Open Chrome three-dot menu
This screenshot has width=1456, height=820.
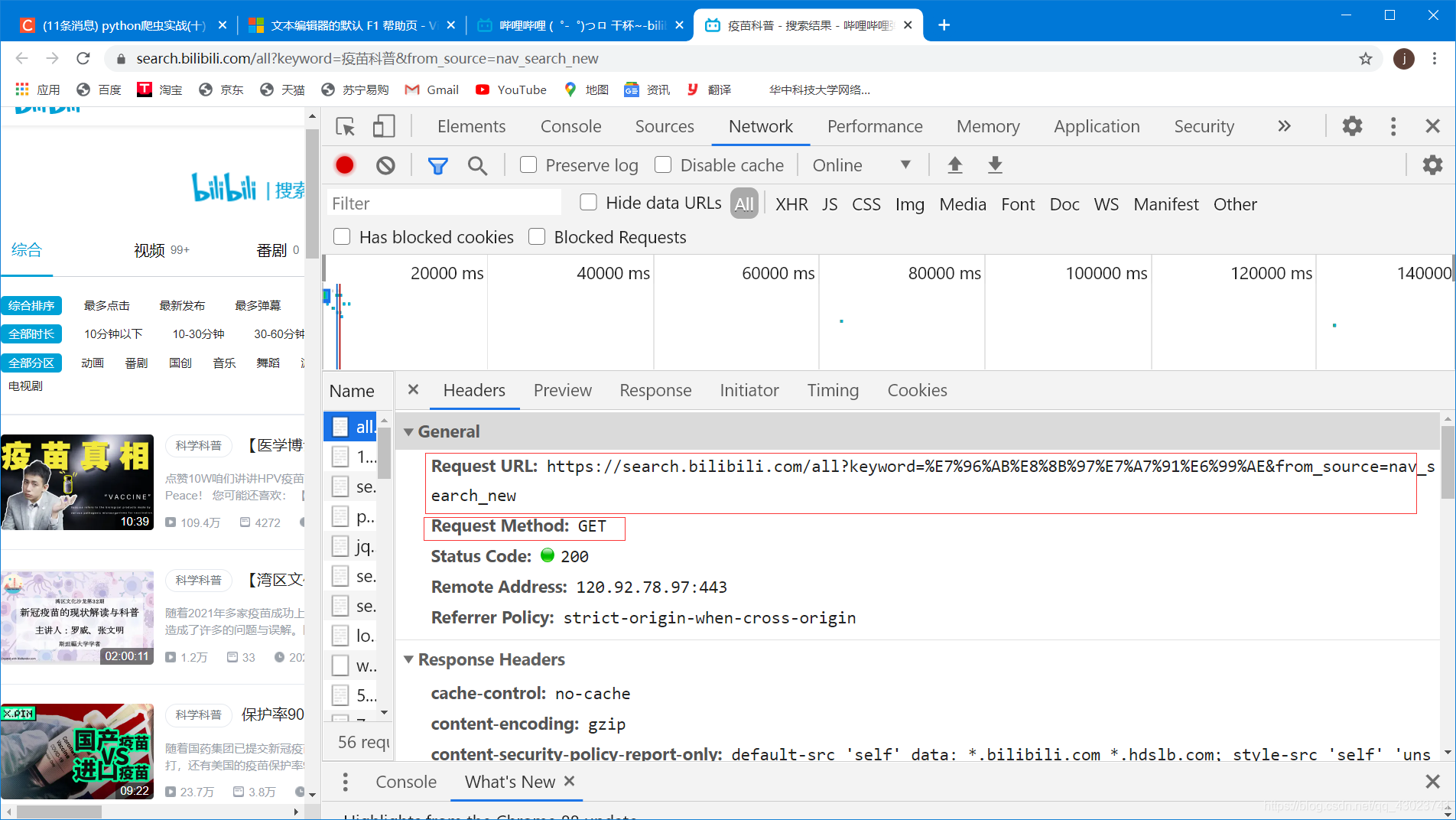click(x=1435, y=58)
